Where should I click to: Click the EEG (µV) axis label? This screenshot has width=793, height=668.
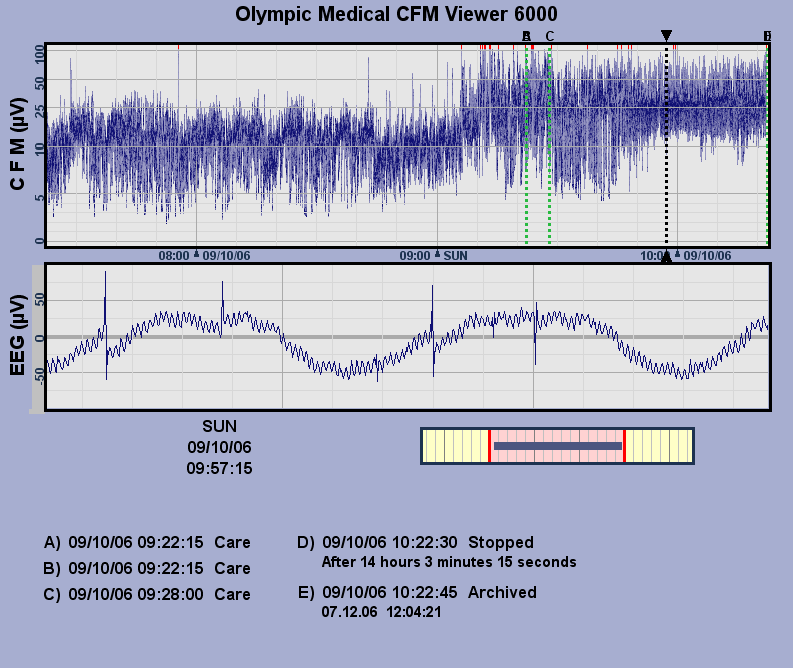tap(17, 335)
